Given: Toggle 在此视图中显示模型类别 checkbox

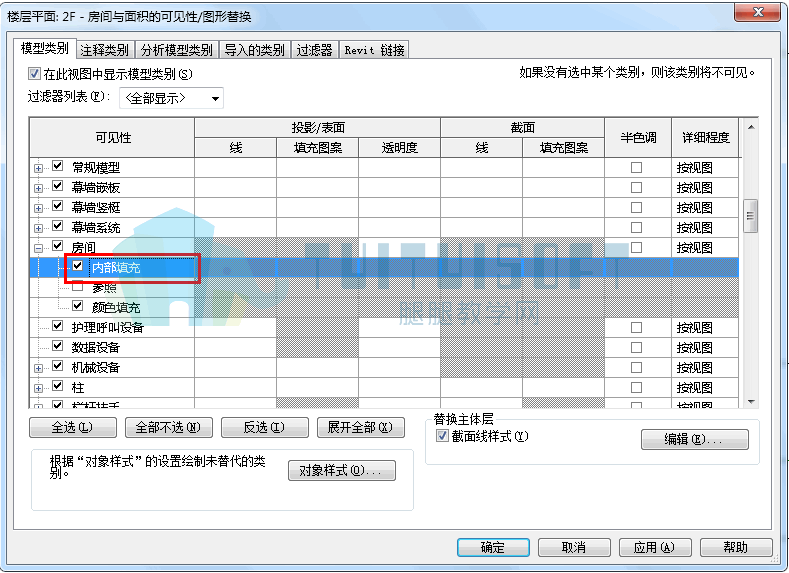Looking at the screenshot, I should tap(34, 74).
